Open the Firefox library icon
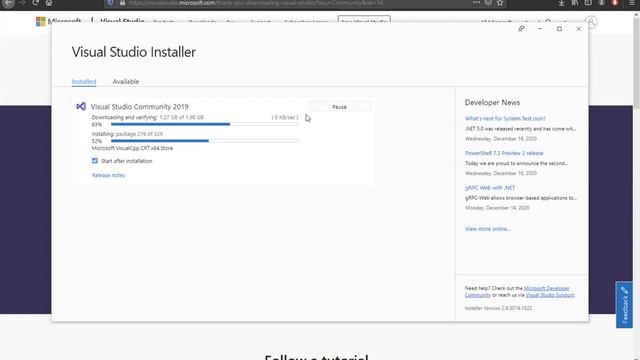 pyautogui.click(x=575, y=3)
